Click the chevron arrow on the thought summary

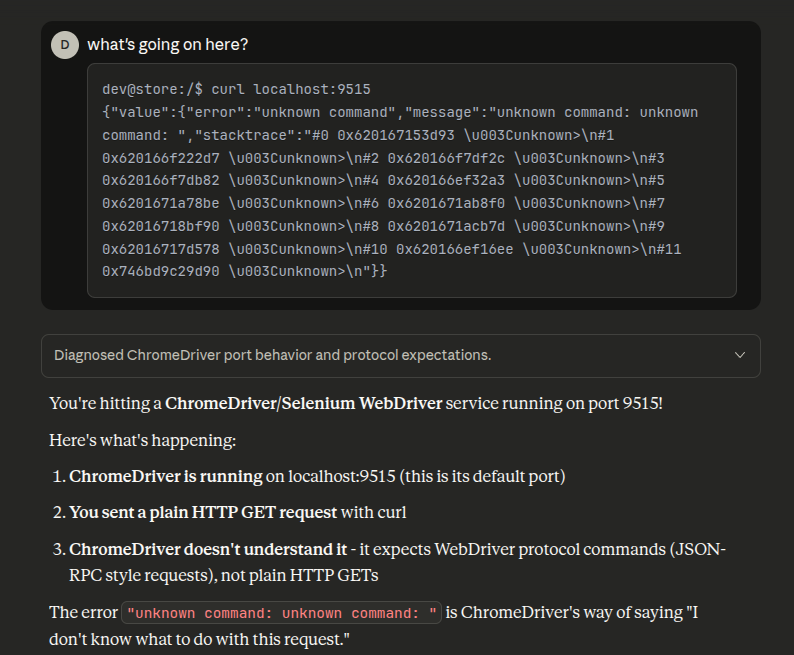point(739,355)
